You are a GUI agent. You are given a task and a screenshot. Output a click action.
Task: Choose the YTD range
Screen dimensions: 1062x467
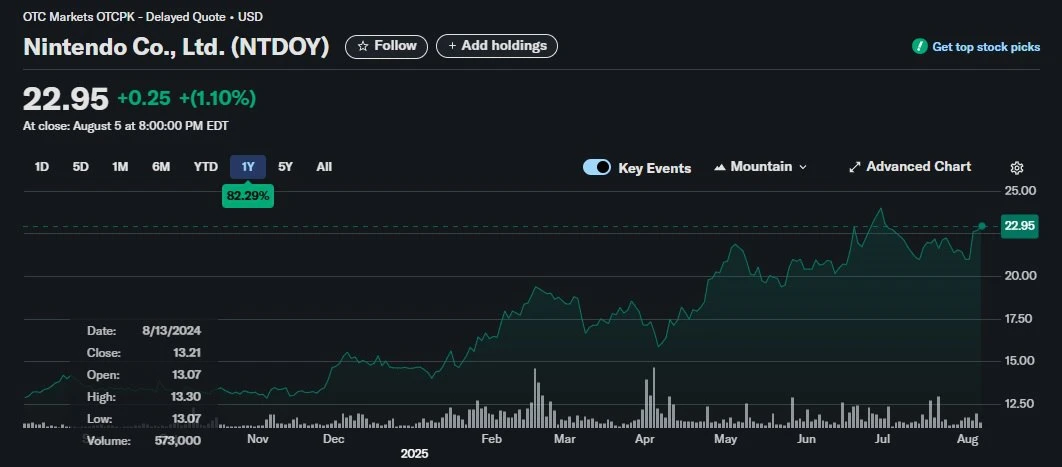click(x=205, y=166)
